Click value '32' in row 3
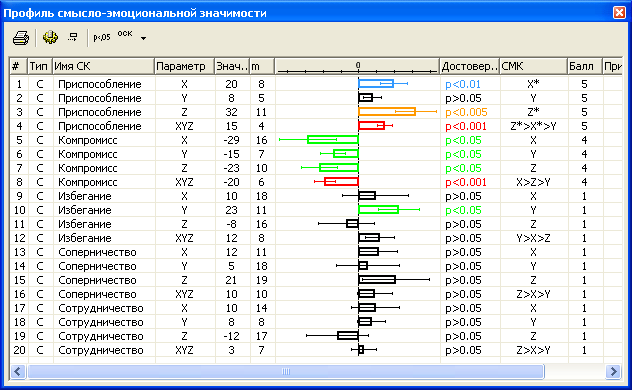 [x=231, y=112]
